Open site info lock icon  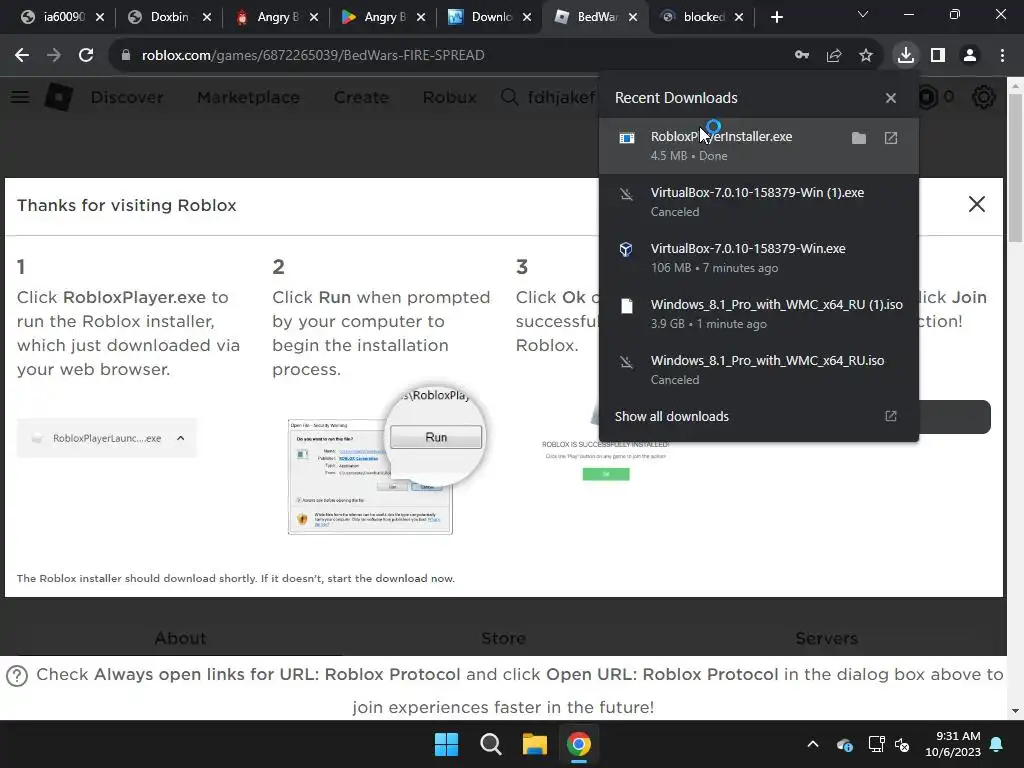126,56
